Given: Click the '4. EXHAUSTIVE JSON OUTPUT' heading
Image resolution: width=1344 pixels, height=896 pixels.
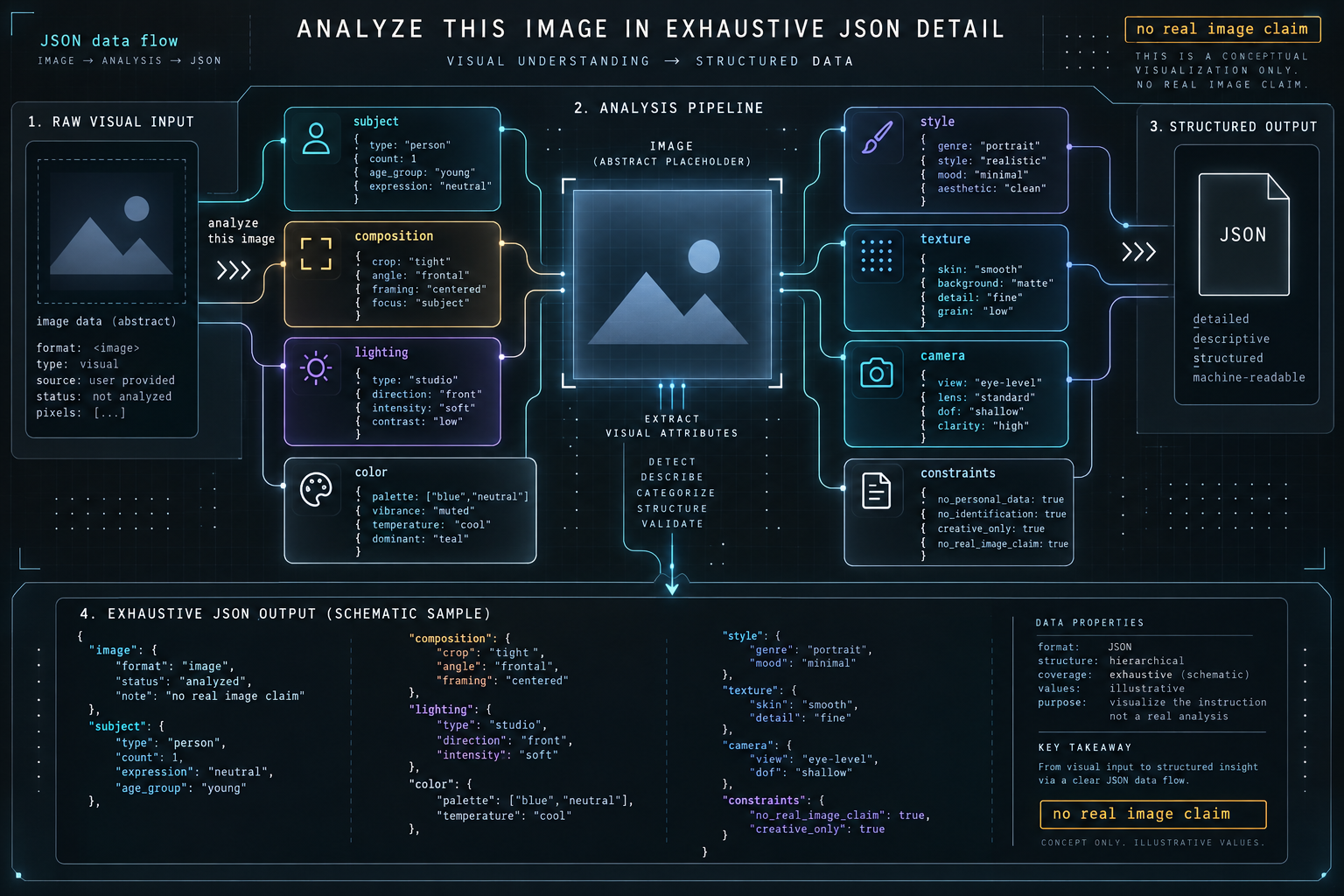Looking at the screenshot, I should point(285,613).
